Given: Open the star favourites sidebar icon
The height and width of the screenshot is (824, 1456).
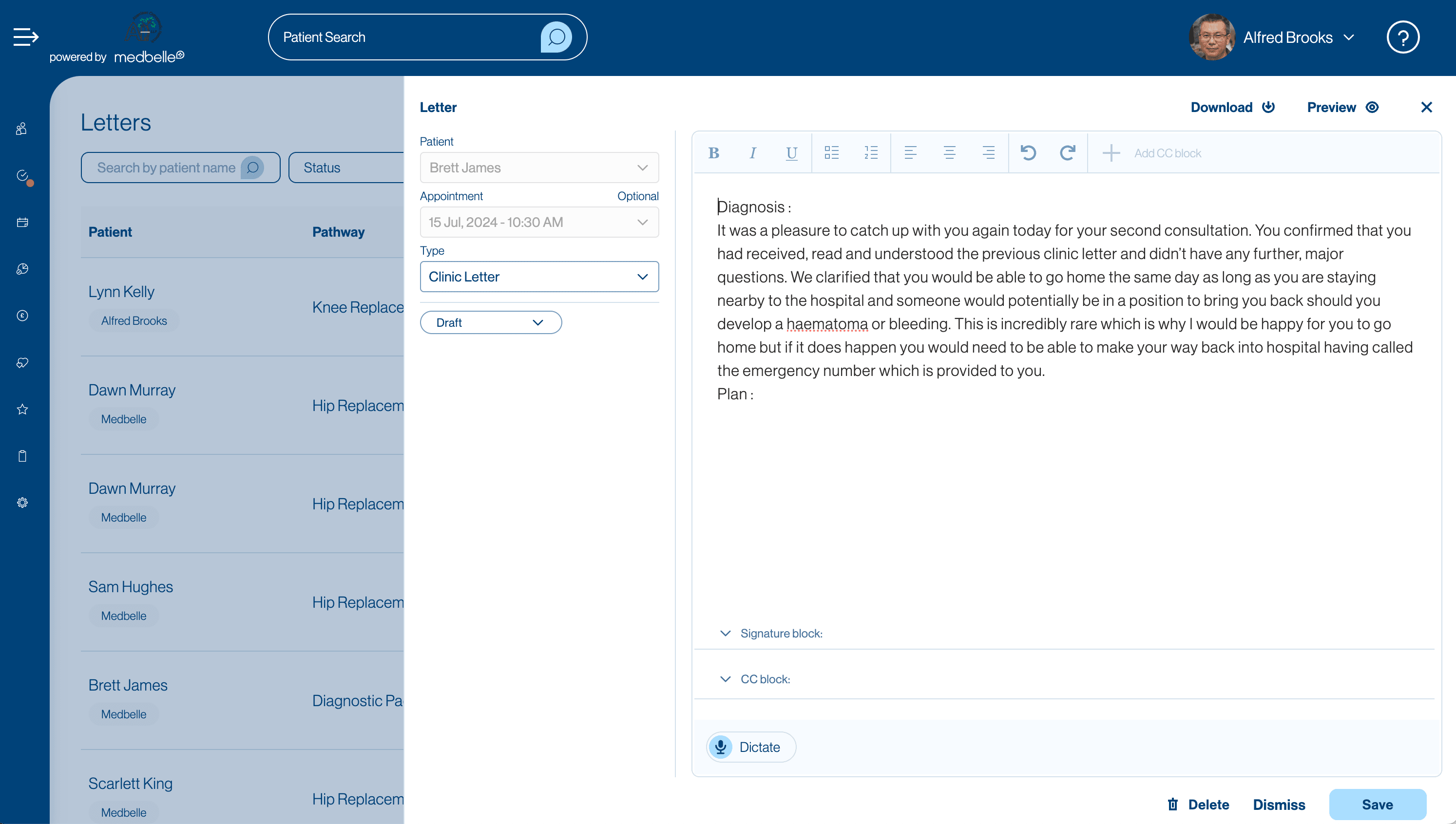Looking at the screenshot, I should pyautogui.click(x=22, y=409).
